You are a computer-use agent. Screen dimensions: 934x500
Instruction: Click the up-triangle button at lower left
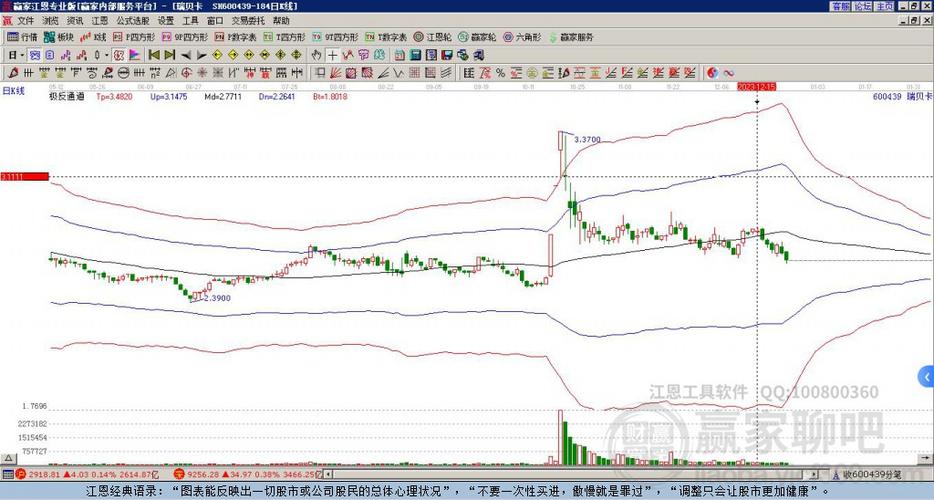(x=8, y=459)
